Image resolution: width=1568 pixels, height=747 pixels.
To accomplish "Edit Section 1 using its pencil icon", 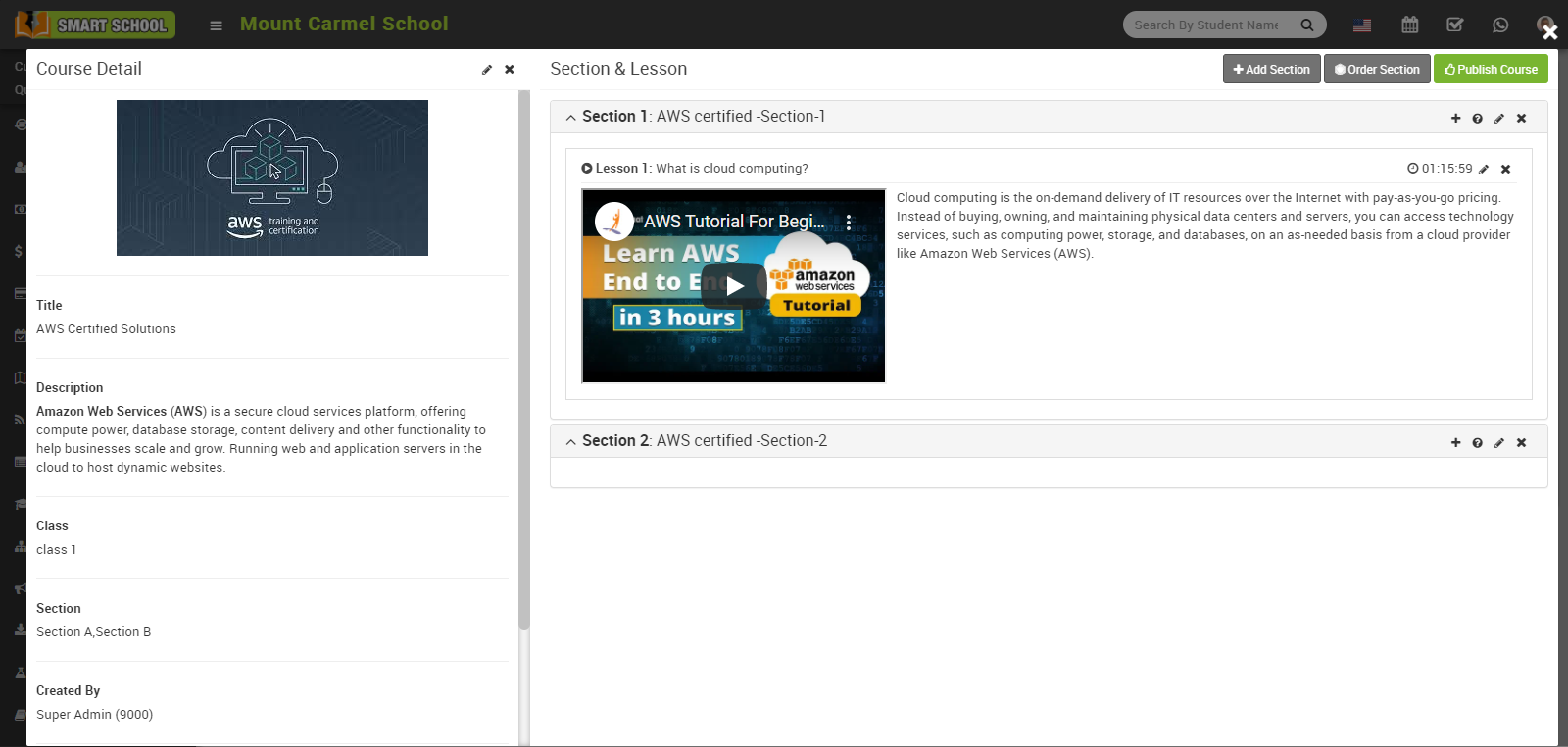I will [1498, 119].
